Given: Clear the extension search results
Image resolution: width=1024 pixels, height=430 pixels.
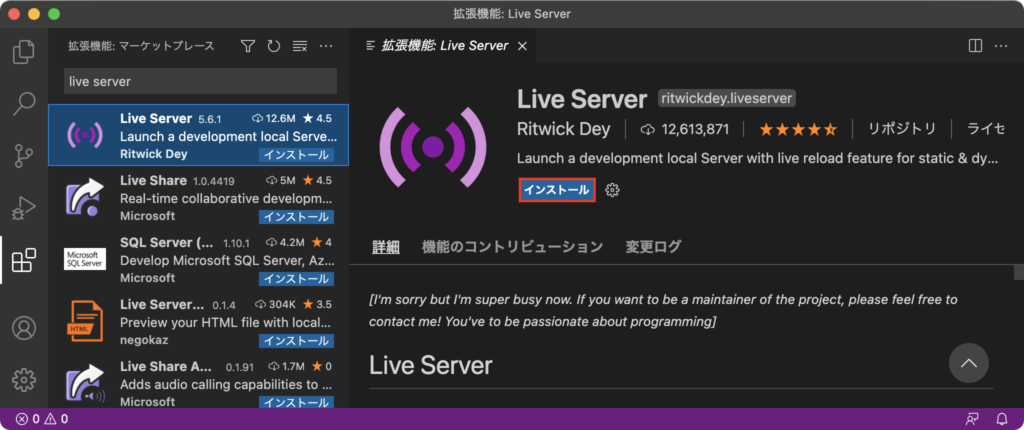Looking at the screenshot, I should coord(300,46).
